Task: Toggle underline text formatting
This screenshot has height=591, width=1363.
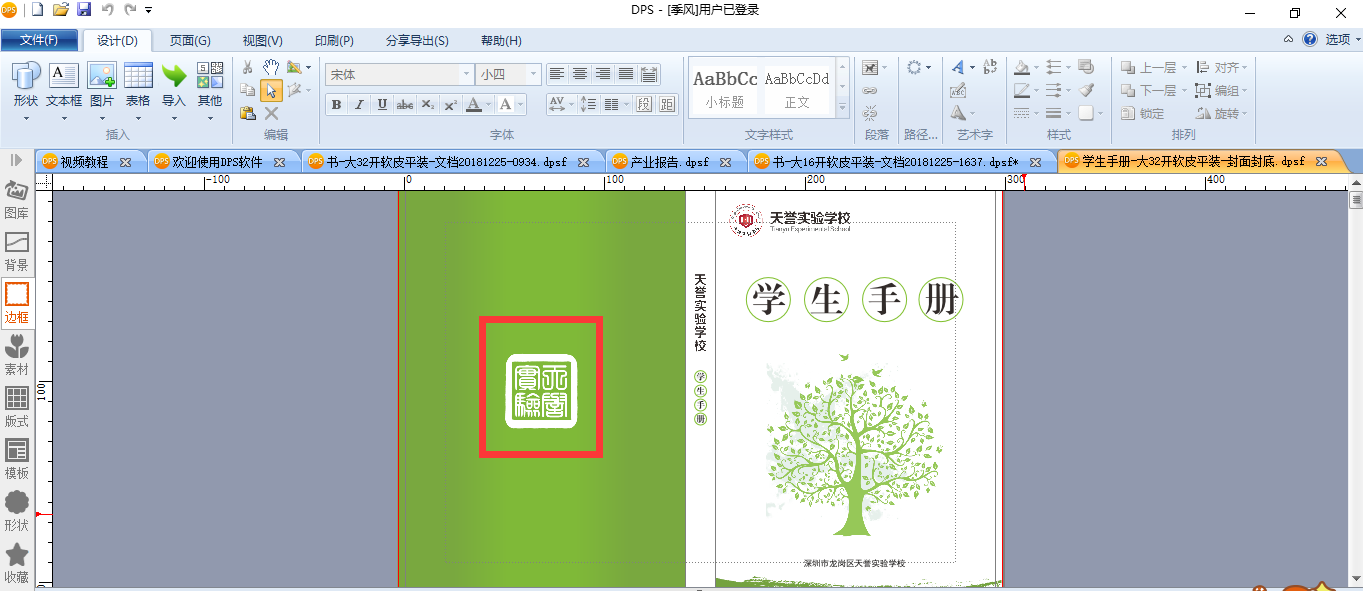Action: (x=382, y=104)
